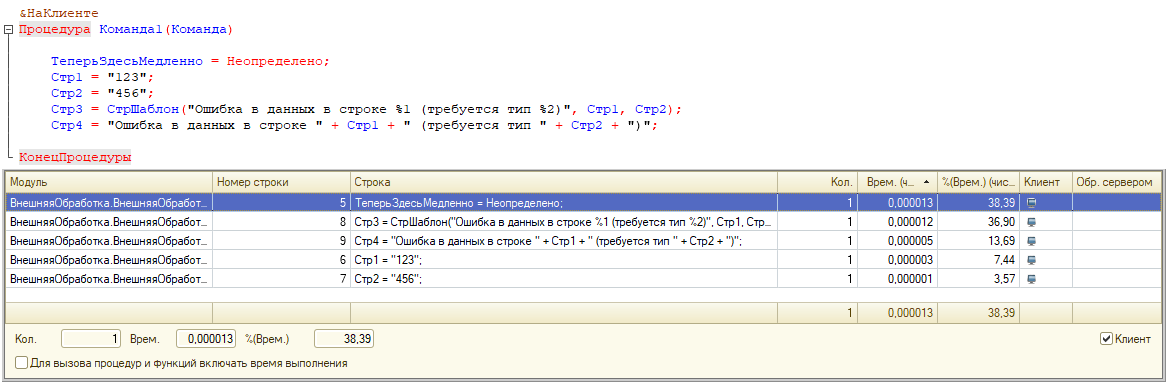Image resolution: width=1169 pixels, height=386 pixels.
Task: Click line number cell 7
Action: click(281, 279)
